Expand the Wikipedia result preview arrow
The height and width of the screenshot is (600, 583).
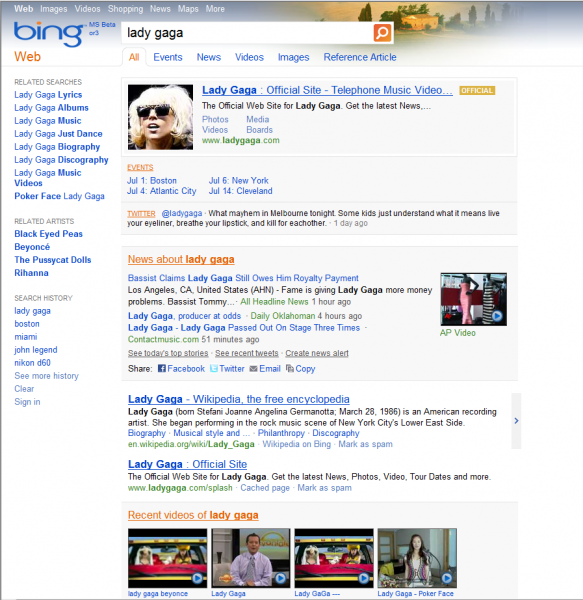[x=516, y=421]
